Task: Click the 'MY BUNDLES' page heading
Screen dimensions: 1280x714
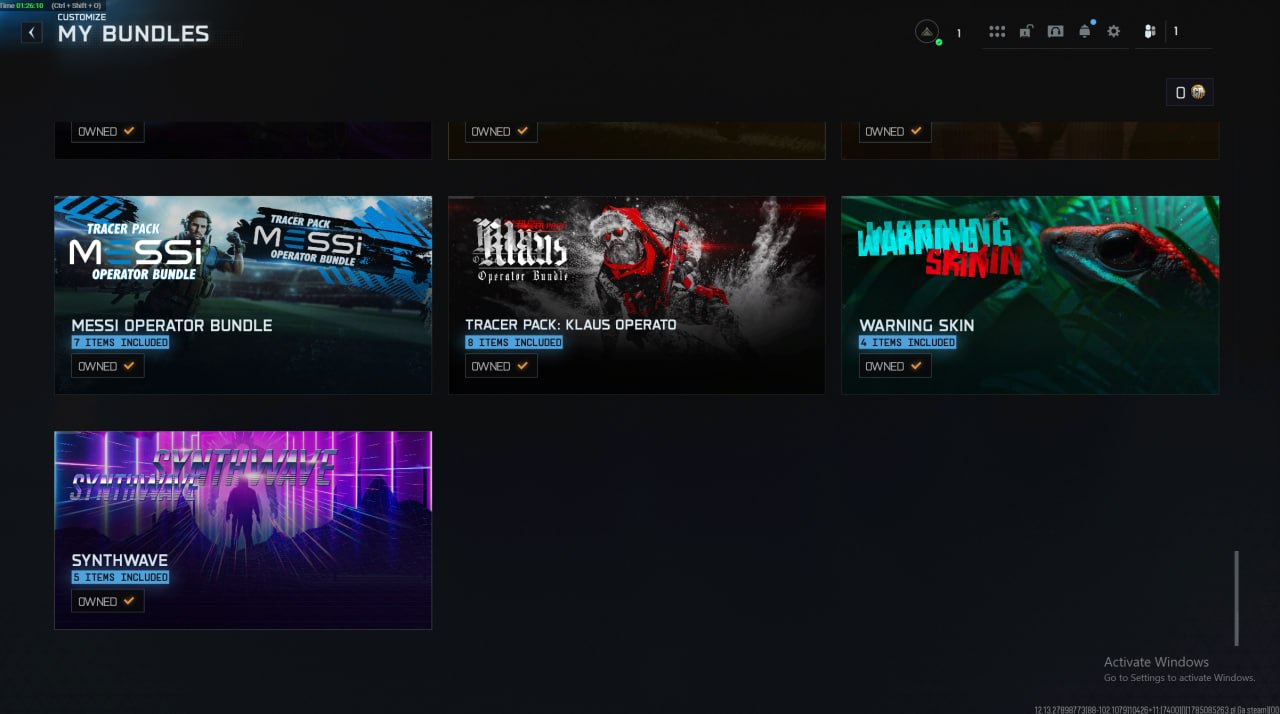Action: [133, 34]
